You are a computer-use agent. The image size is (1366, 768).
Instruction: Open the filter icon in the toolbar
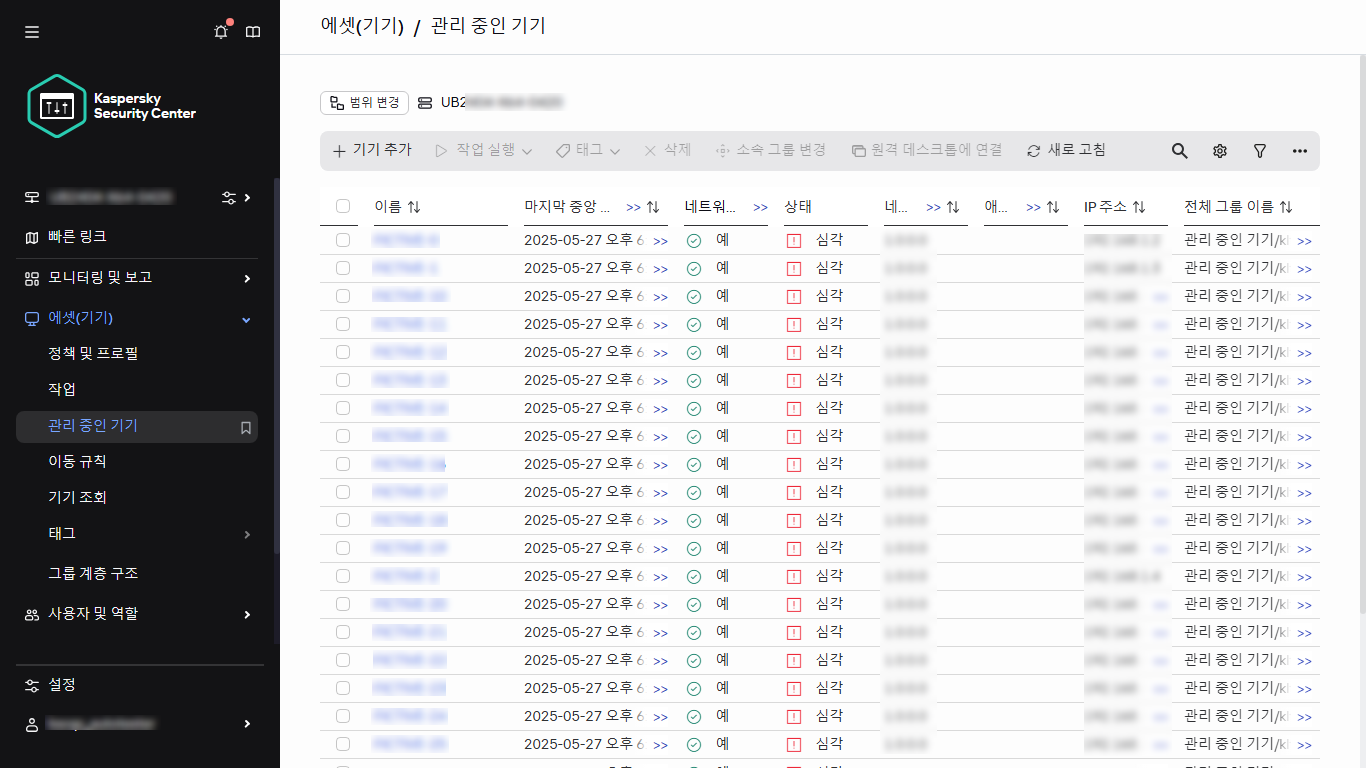click(1259, 150)
